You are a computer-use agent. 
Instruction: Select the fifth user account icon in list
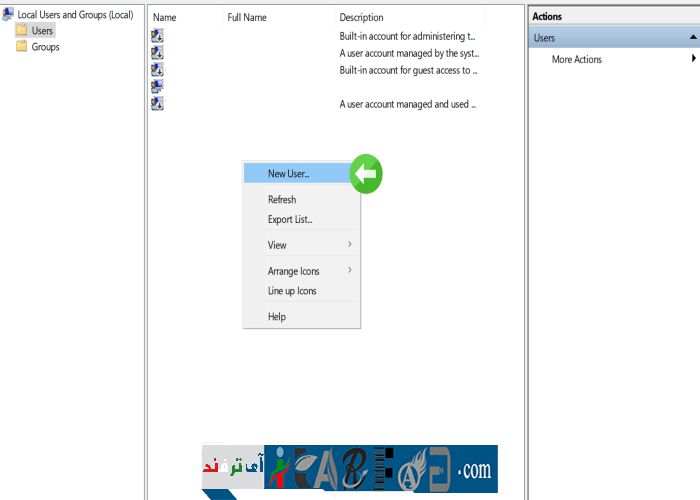(157, 104)
